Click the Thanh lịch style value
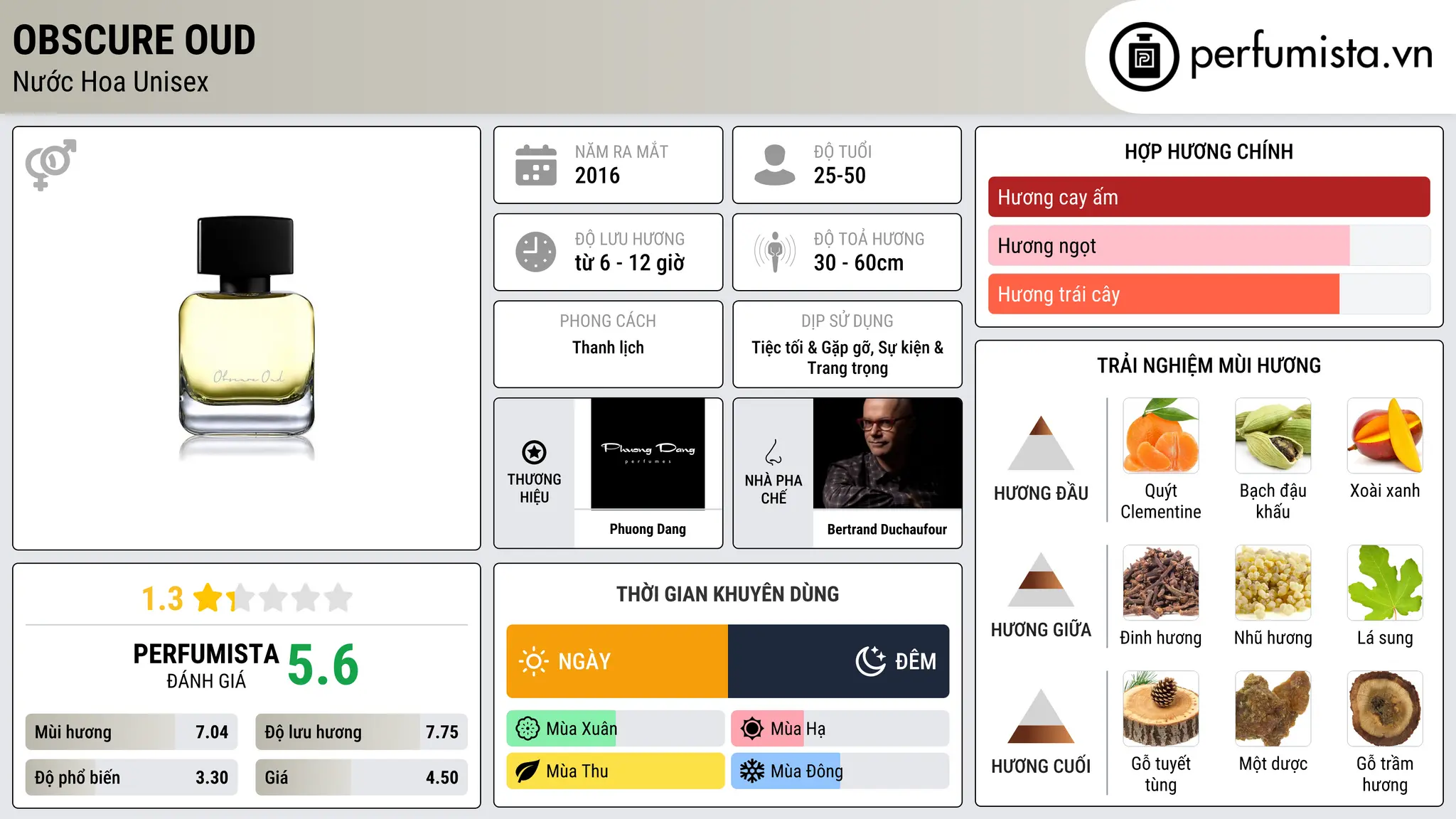 [609, 348]
